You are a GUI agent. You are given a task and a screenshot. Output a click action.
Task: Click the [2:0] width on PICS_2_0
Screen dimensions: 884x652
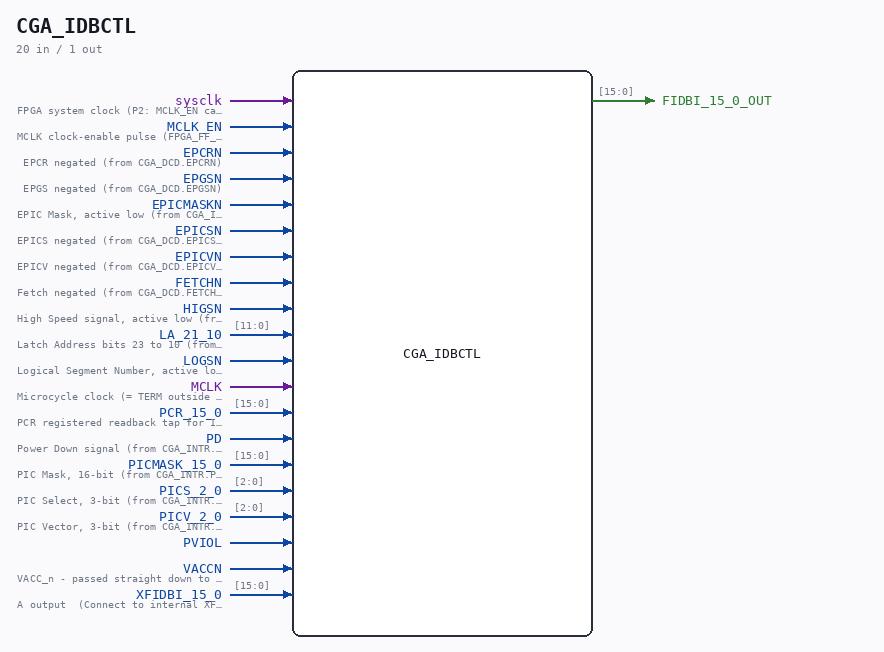(x=249, y=481)
